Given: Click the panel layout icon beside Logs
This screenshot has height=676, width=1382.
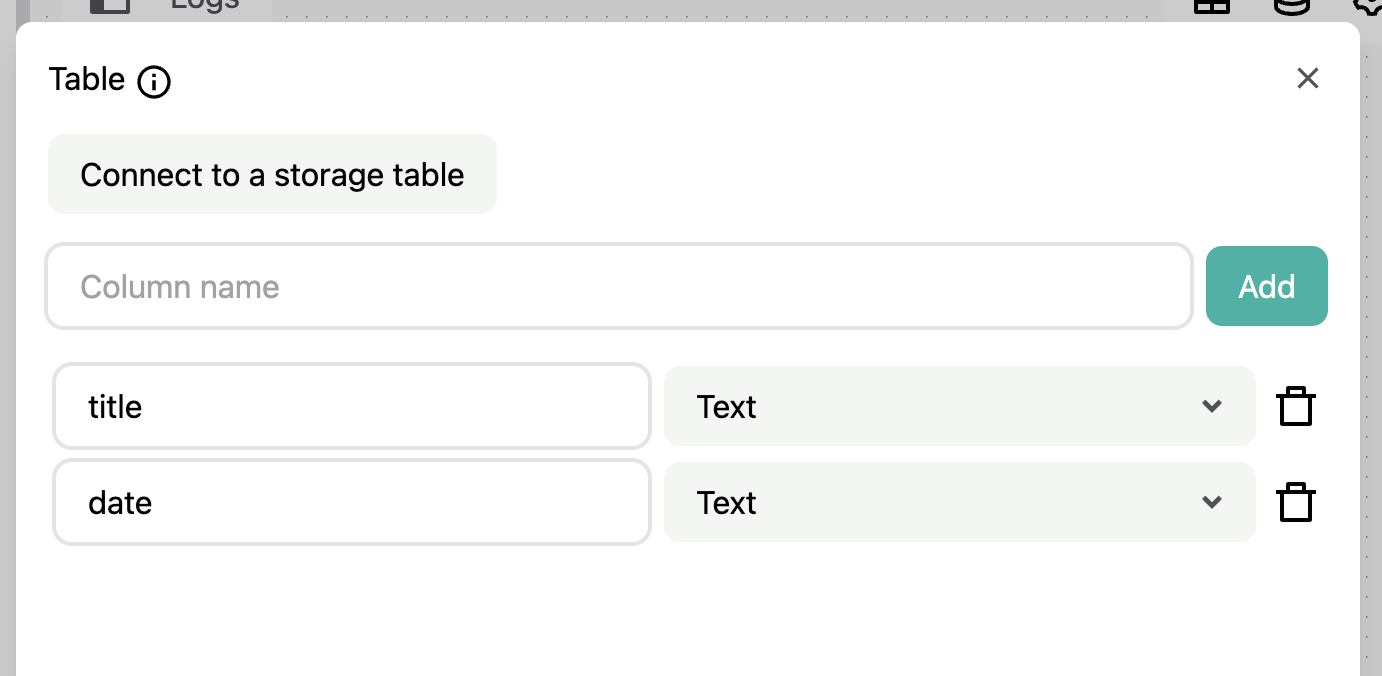Looking at the screenshot, I should point(110,6).
